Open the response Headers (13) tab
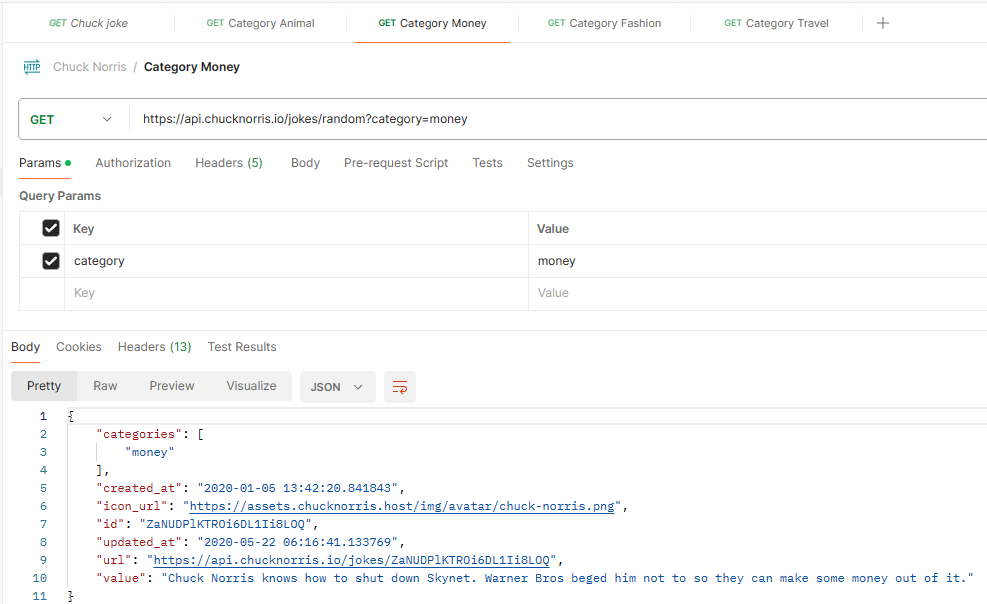The image size is (987, 604). click(154, 347)
